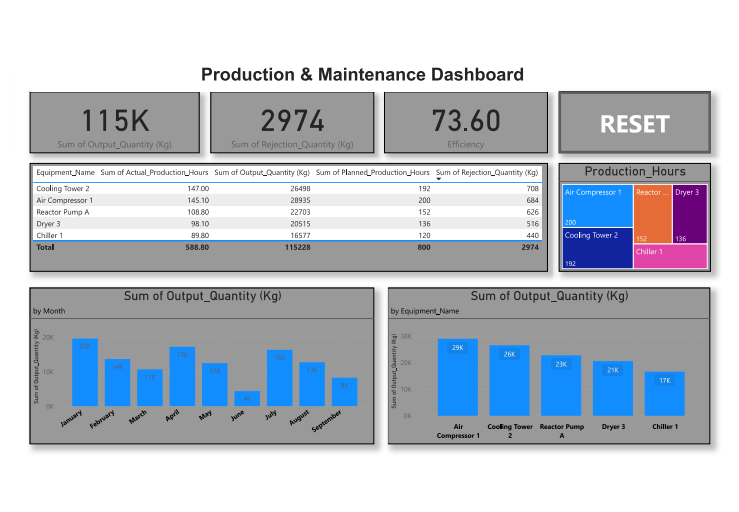The width and height of the screenshot is (739, 512).
Task: Click the 115K Output_Quantity card
Action: click(115, 123)
